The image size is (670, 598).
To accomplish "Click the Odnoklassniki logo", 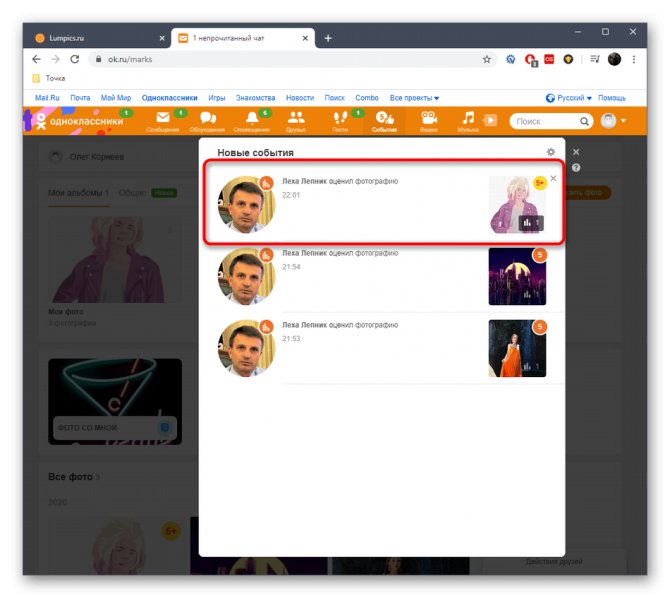I will pyautogui.click(x=79, y=121).
